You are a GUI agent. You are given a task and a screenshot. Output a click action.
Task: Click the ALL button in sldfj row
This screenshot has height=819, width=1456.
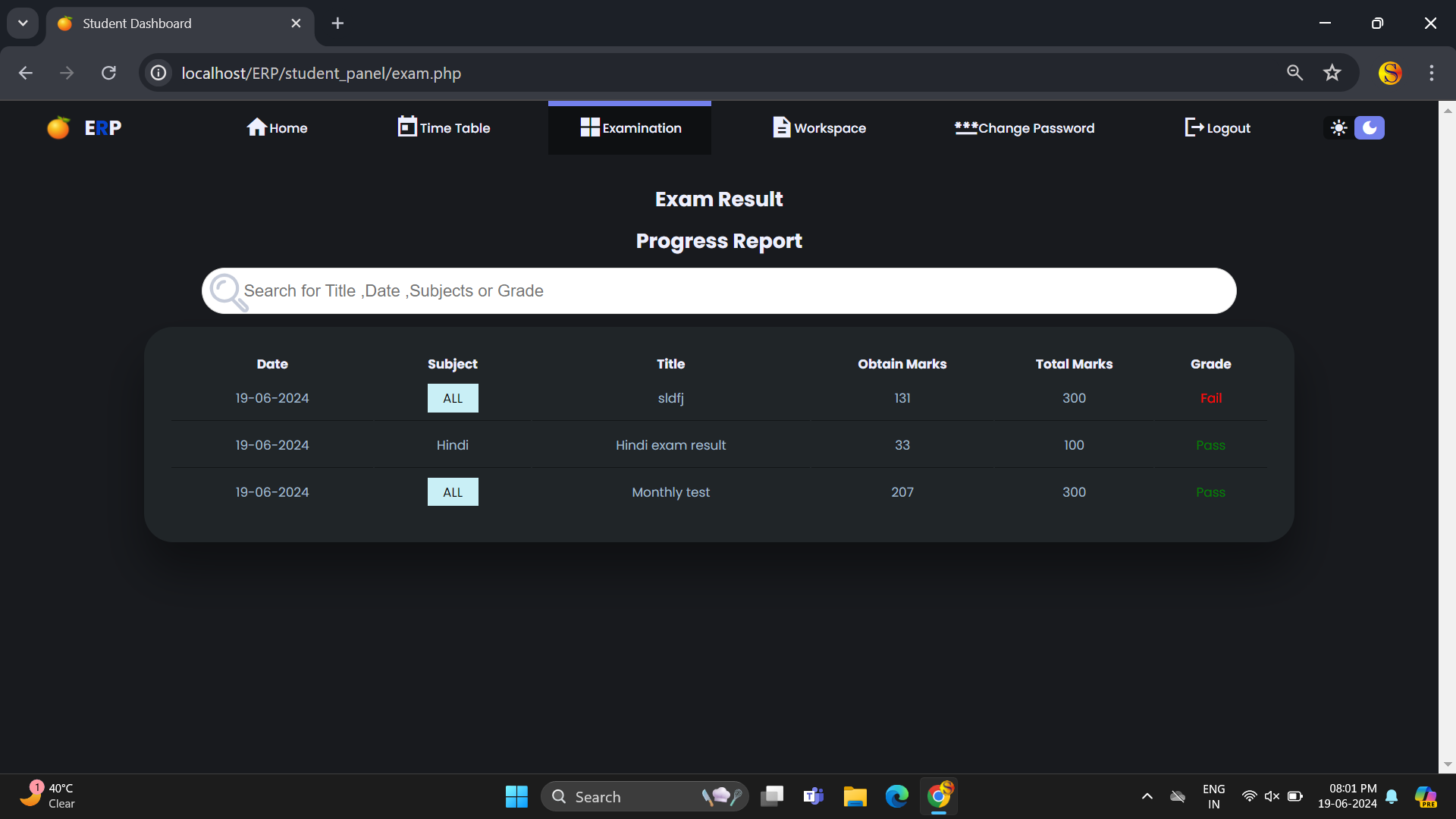tap(453, 398)
